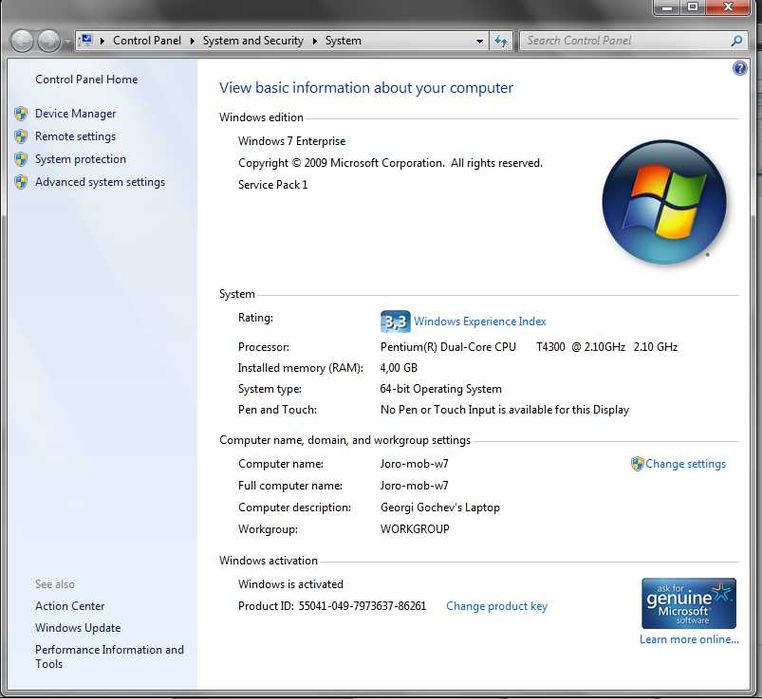This screenshot has height=699, width=762.
Task: Click the Computer name value Joro-mob-w7
Action: (414, 464)
